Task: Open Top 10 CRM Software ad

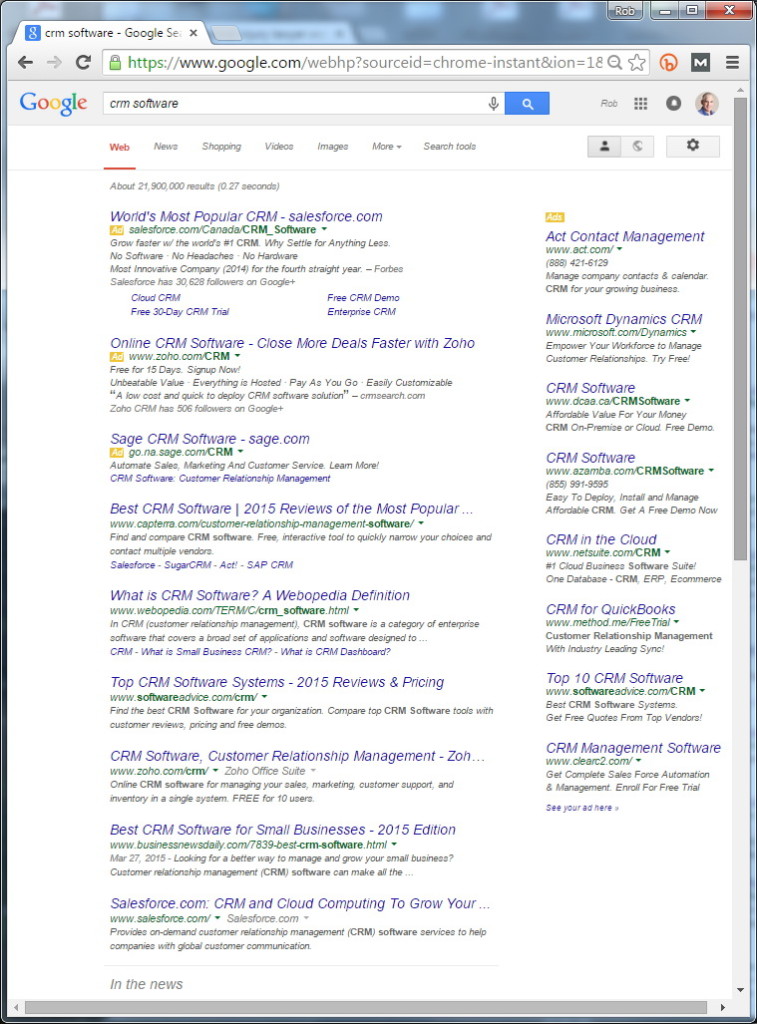Action: click(x=615, y=678)
